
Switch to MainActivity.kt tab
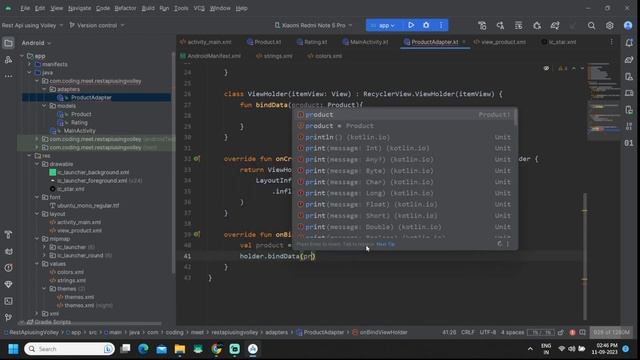tap(365, 42)
